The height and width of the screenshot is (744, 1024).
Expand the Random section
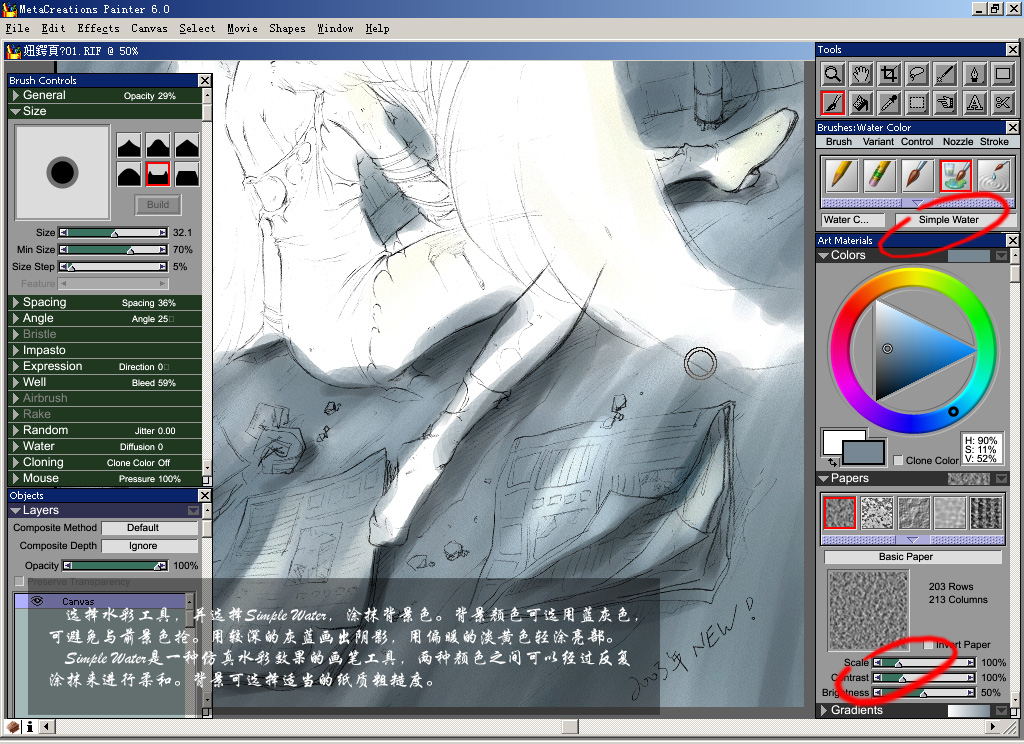coord(16,430)
